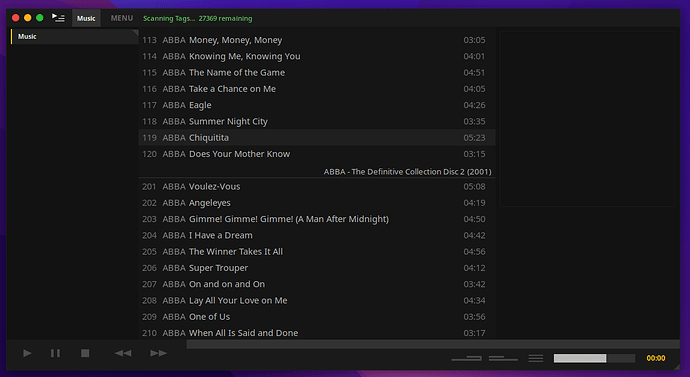Click the 00:00 playback time display
Viewport: 690px width, 377px height.
point(656,359)
